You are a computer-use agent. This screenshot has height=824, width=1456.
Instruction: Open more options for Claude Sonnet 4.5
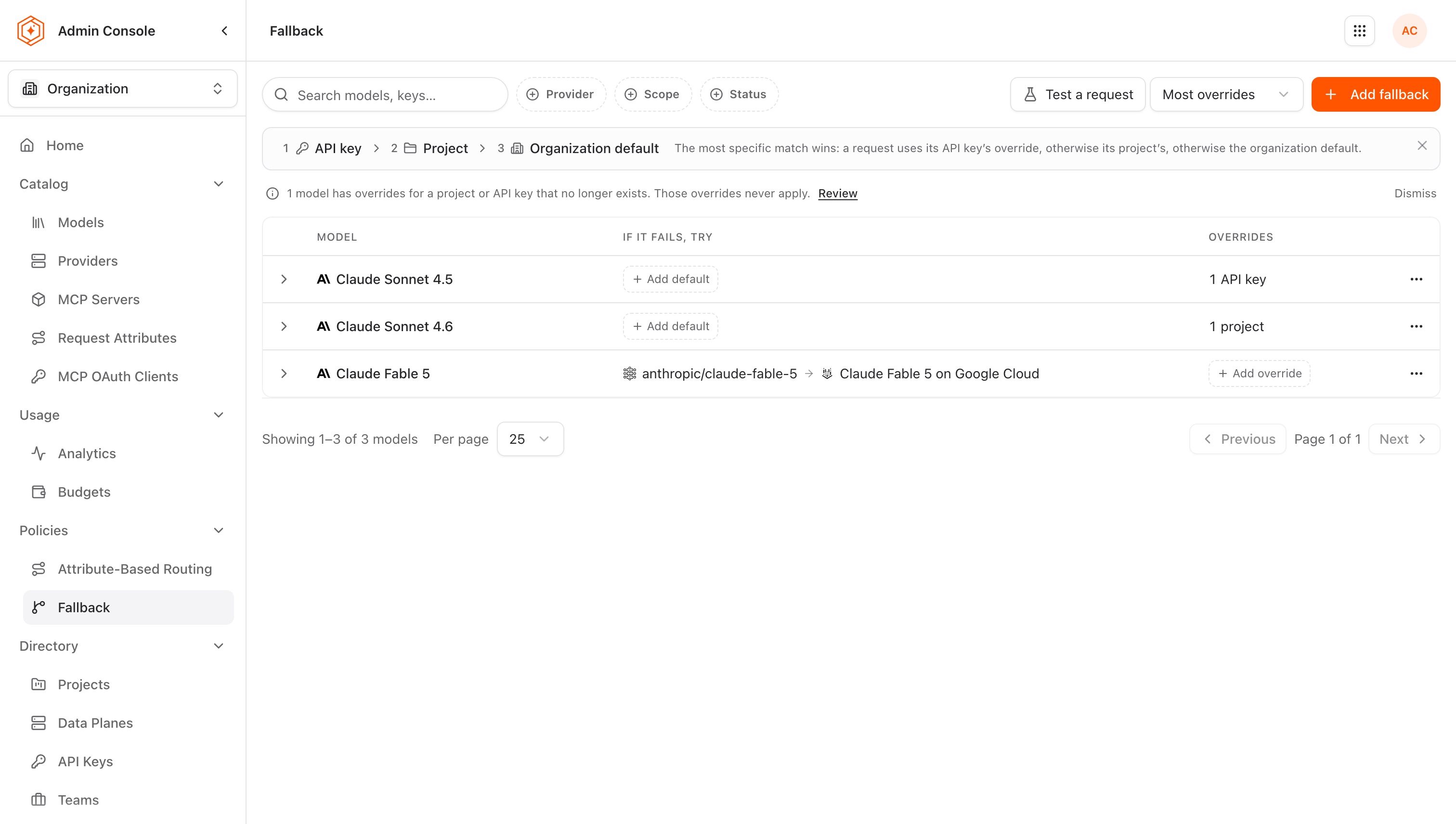pos(1416,279)
